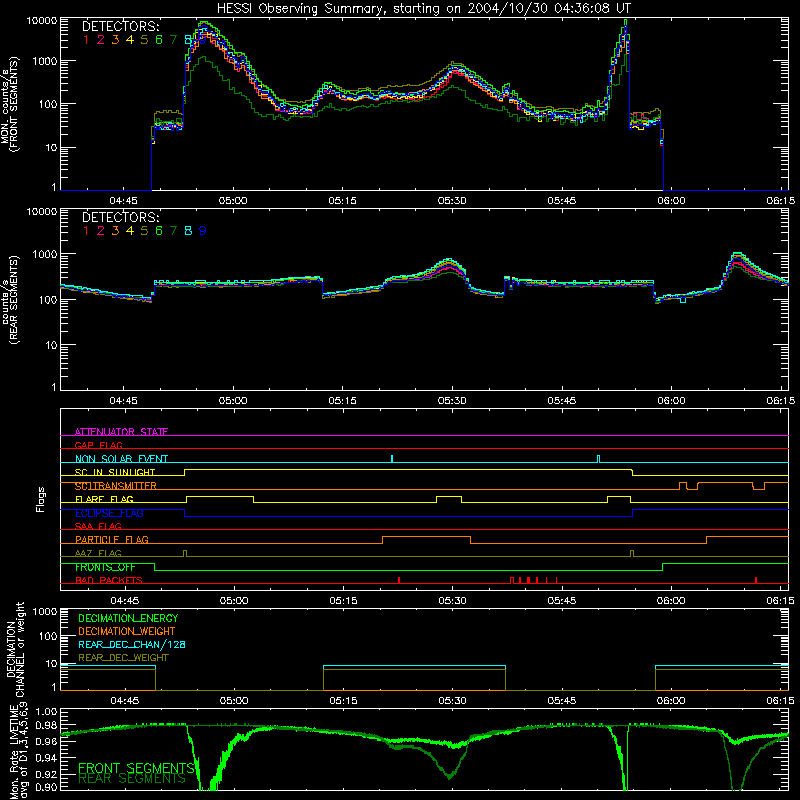Screen dimensions: 800x800
Task: Select detector 8 label in rear segments legend
Action: 188,231
